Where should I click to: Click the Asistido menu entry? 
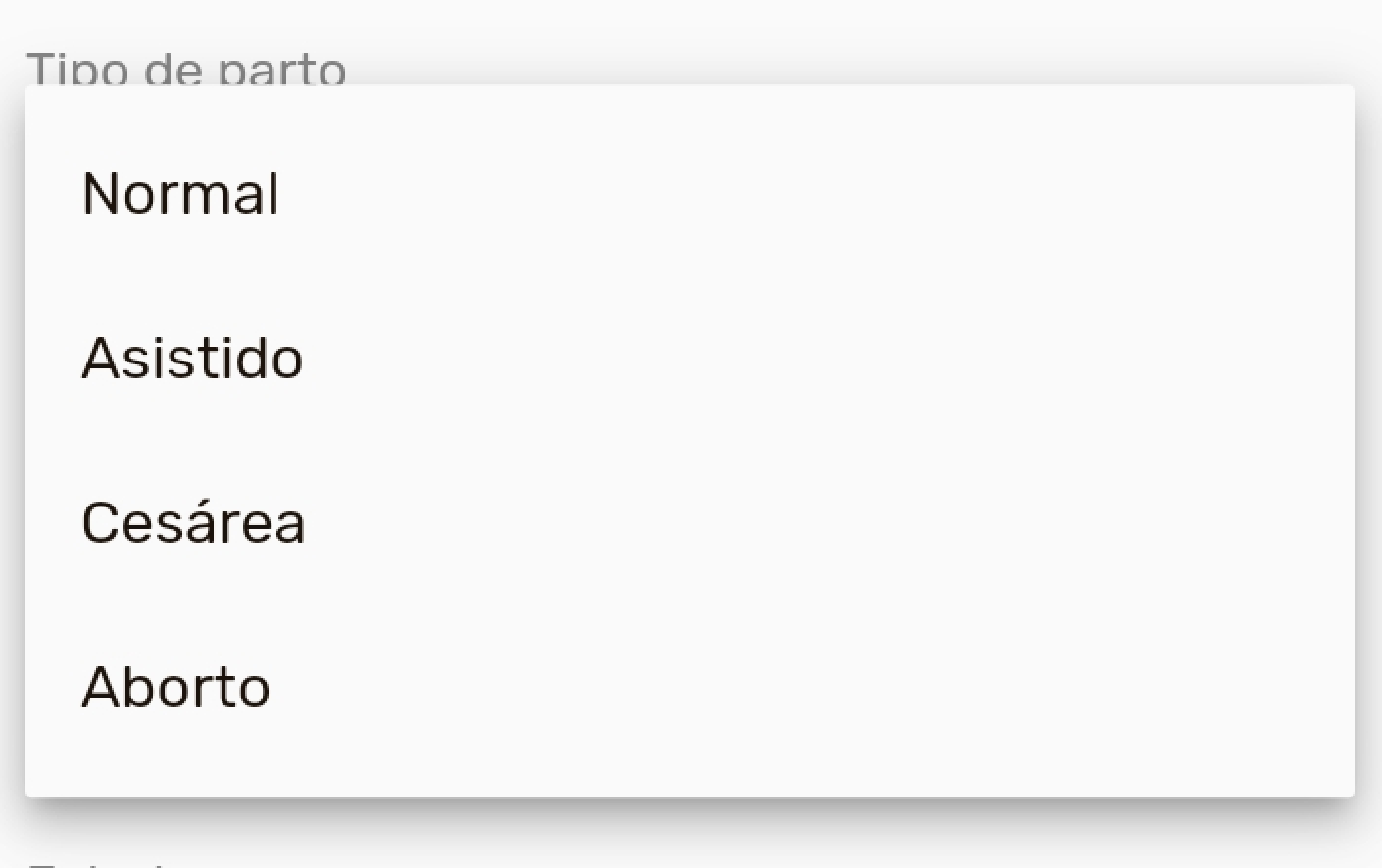click(x=192, y=358)
